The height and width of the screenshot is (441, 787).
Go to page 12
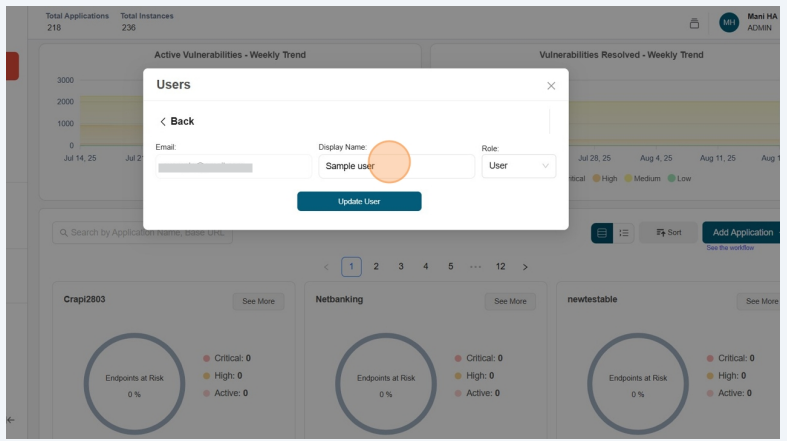click(500, 266)
